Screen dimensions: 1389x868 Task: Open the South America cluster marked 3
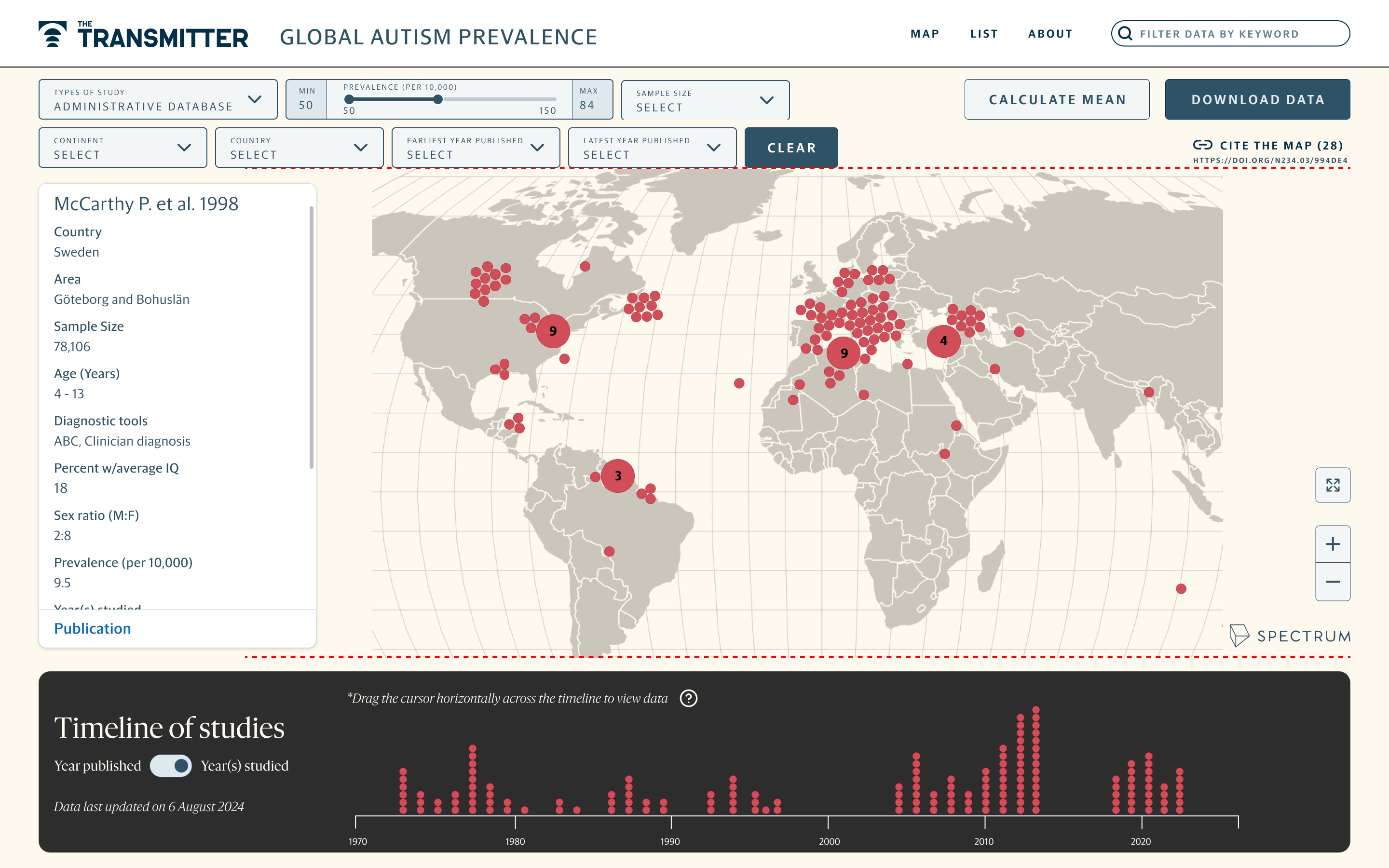click(618, 475)
